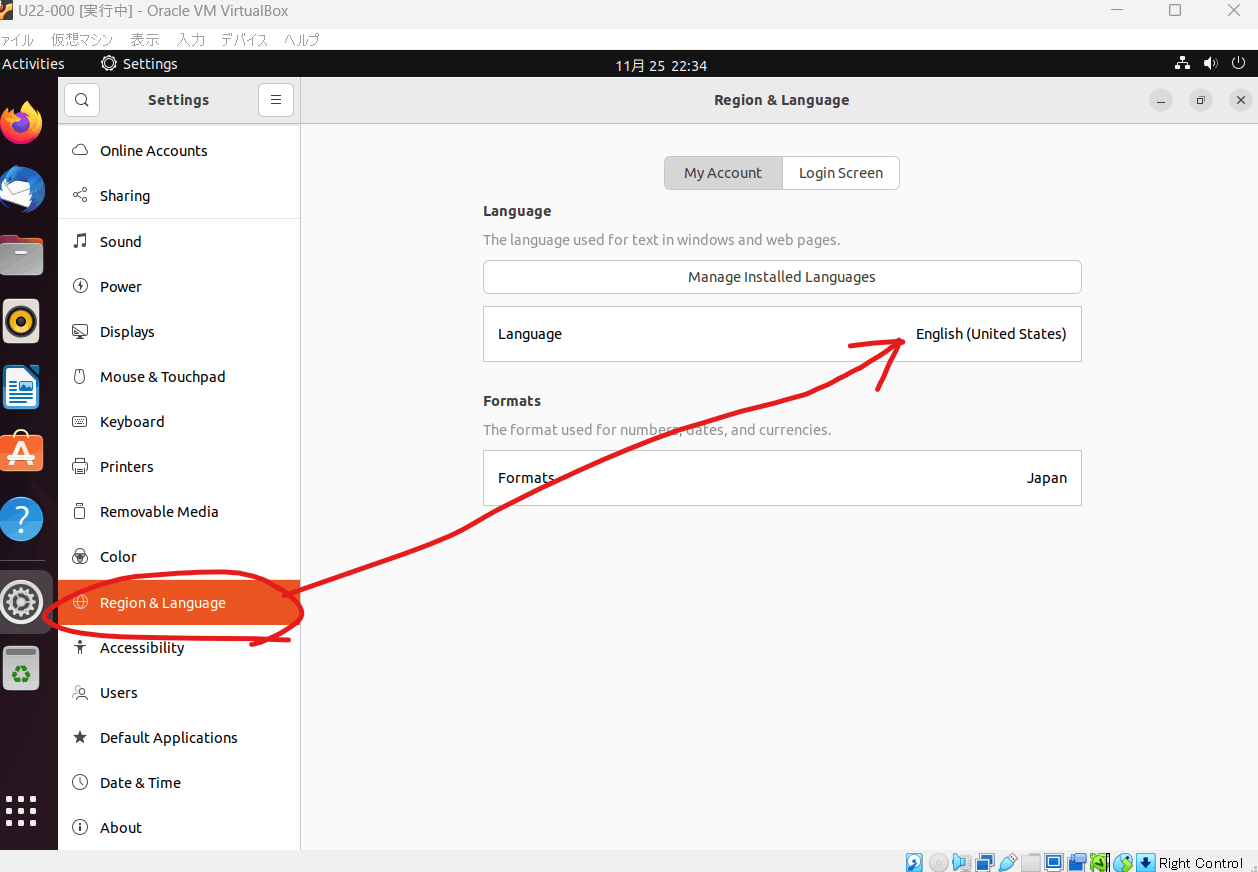Open the Trash icon in the dock
Screen dimensions: 1258x872
pos(21,669)
